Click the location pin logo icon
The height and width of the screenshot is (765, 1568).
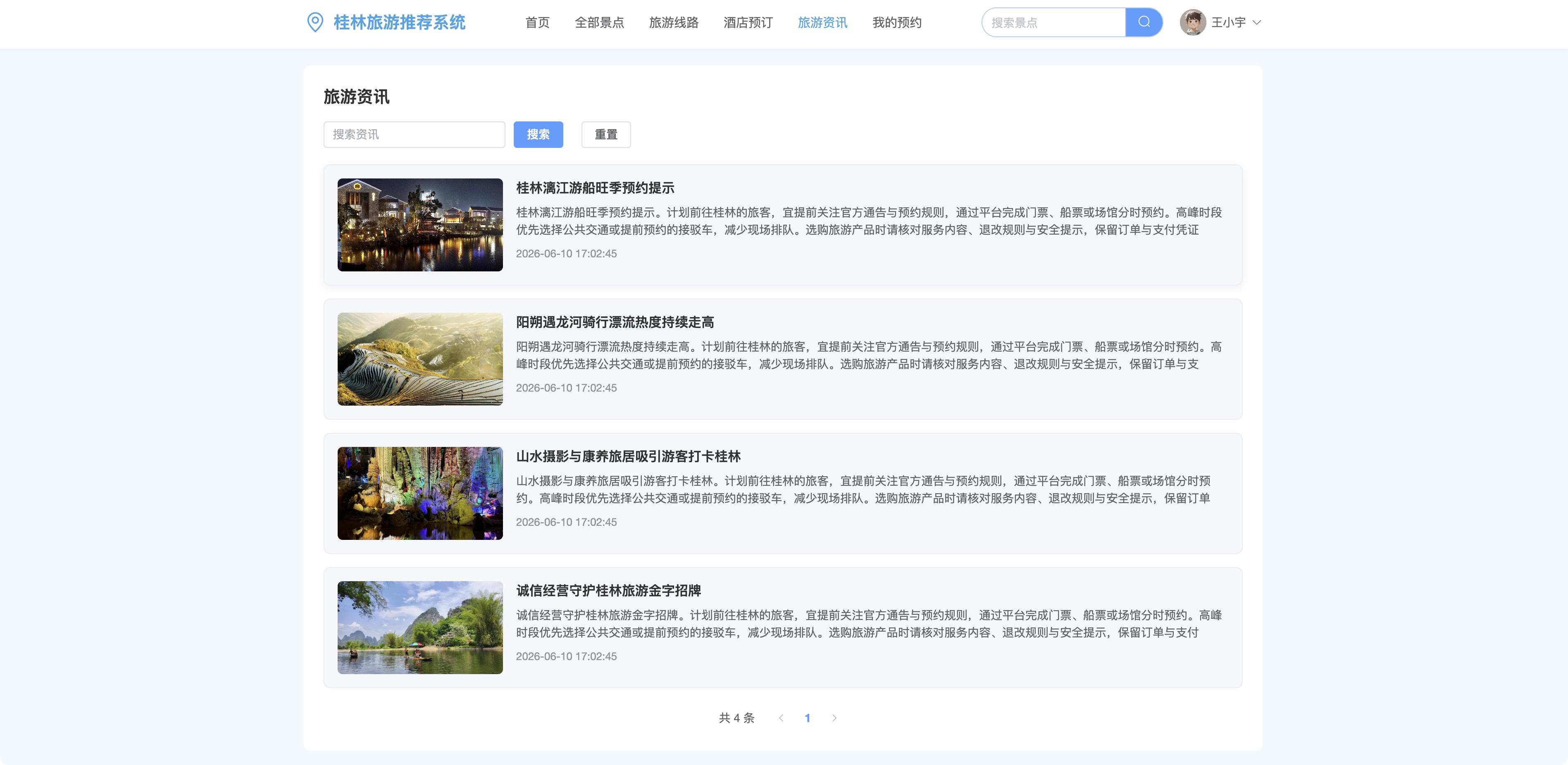click(x=315, y=23)
